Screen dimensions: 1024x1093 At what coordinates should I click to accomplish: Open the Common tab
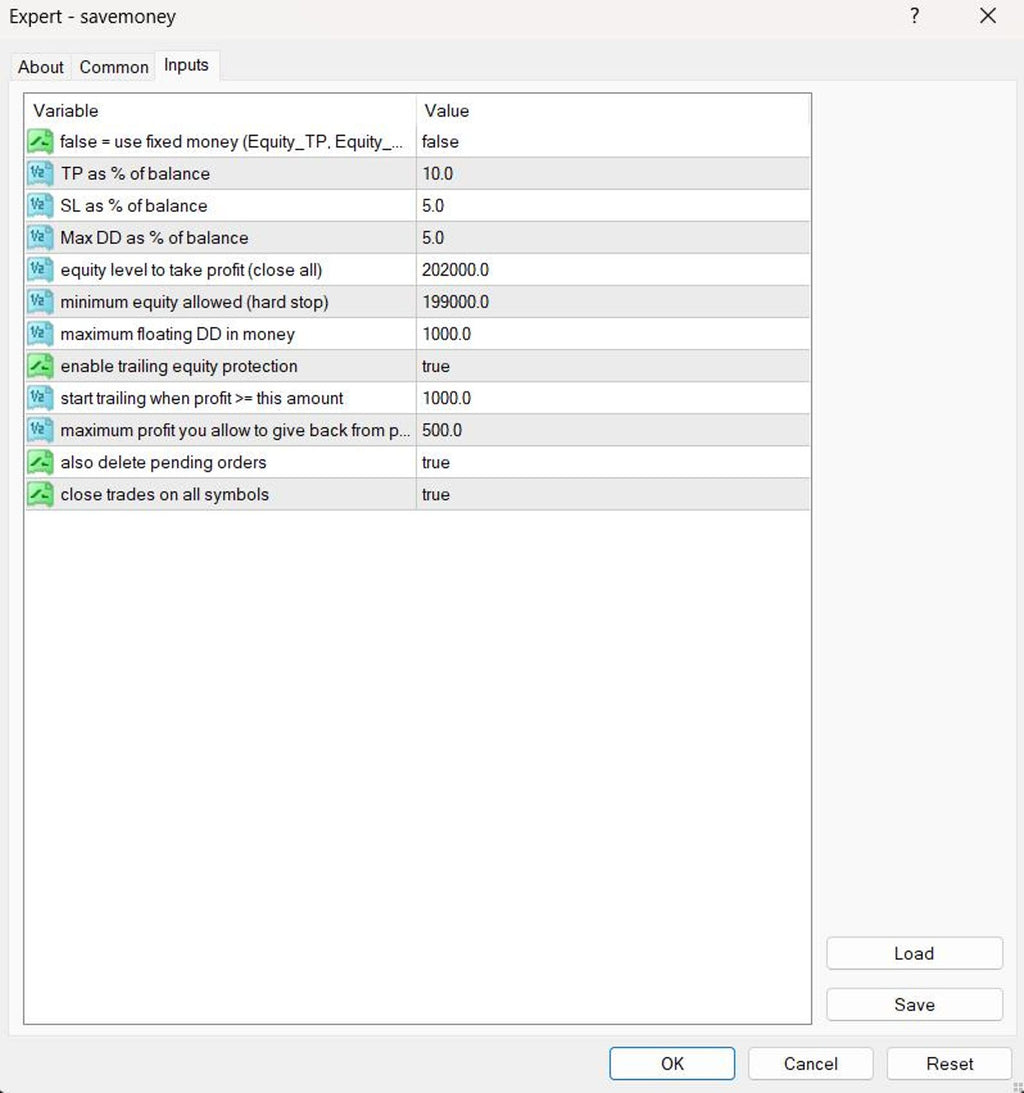click(x=114, y=67)
